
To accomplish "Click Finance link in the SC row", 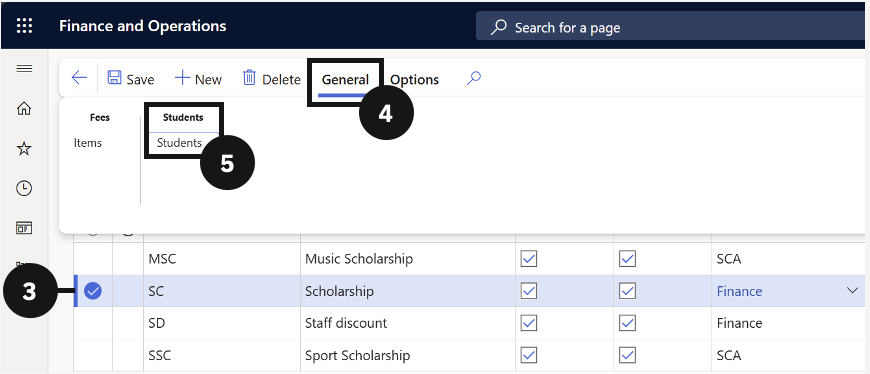I will click(x=739, y=291).
